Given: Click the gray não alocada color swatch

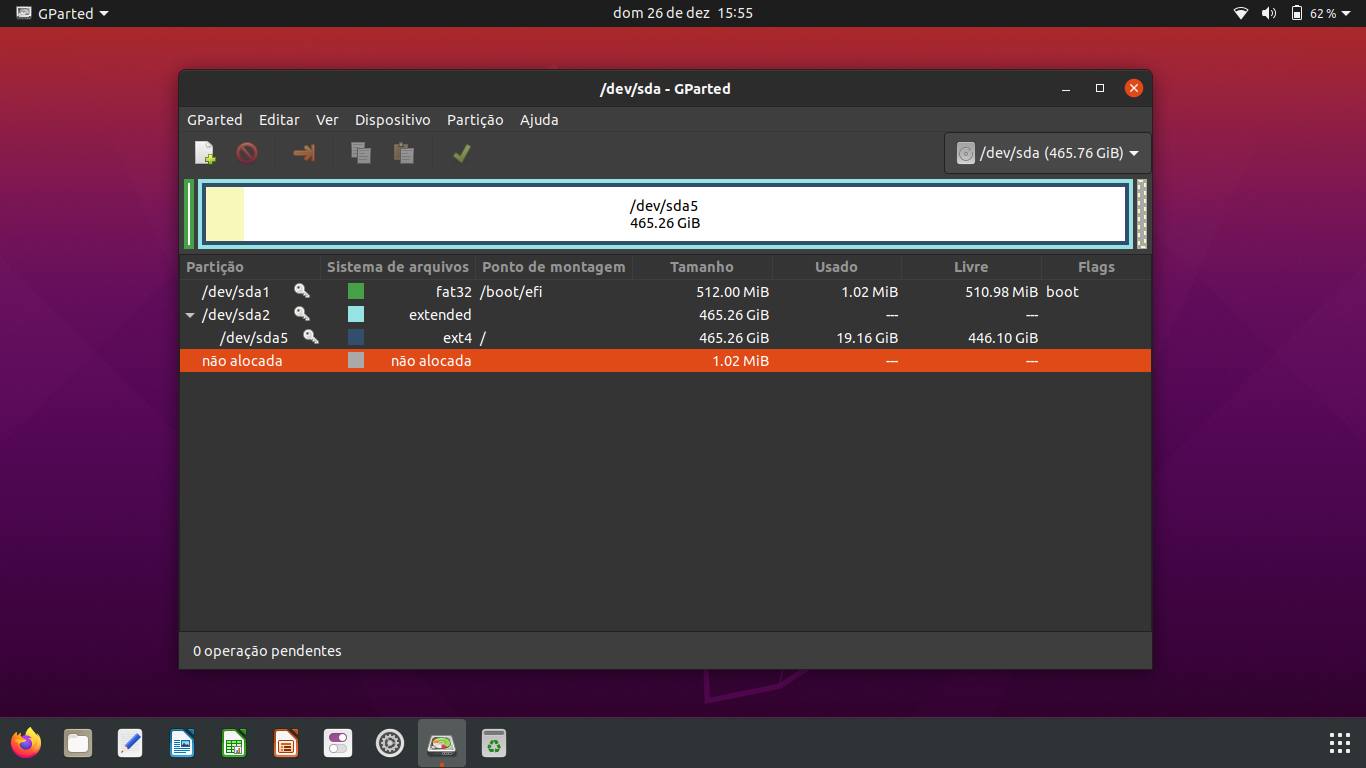Looking at the screenshot, I should tap(356, 361).
